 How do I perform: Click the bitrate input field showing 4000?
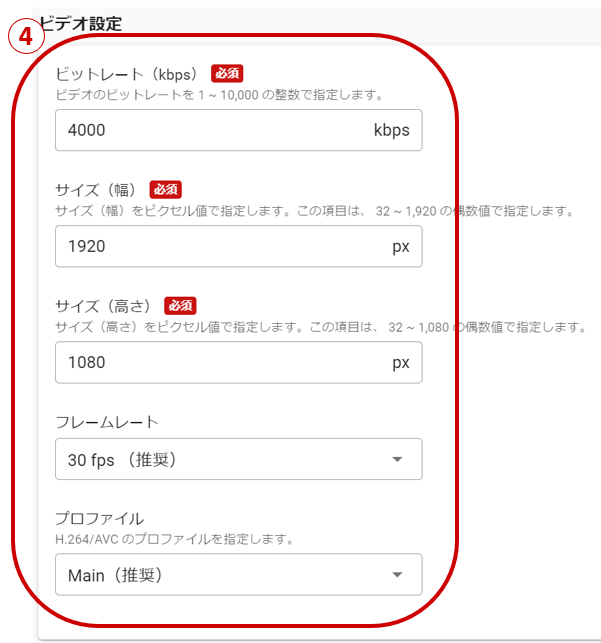[x=210, y=130]
